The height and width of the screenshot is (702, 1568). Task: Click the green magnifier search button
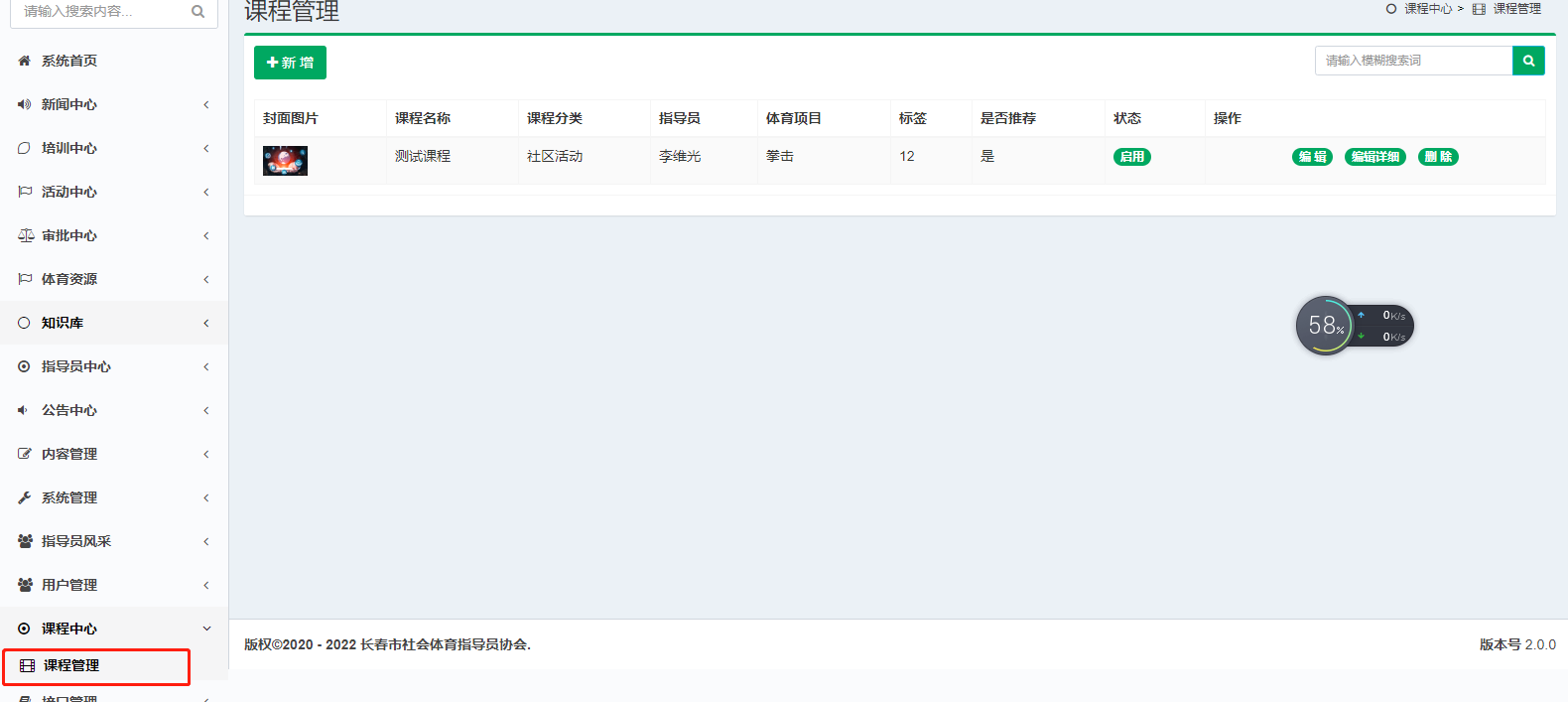(x=1528, y=61)
